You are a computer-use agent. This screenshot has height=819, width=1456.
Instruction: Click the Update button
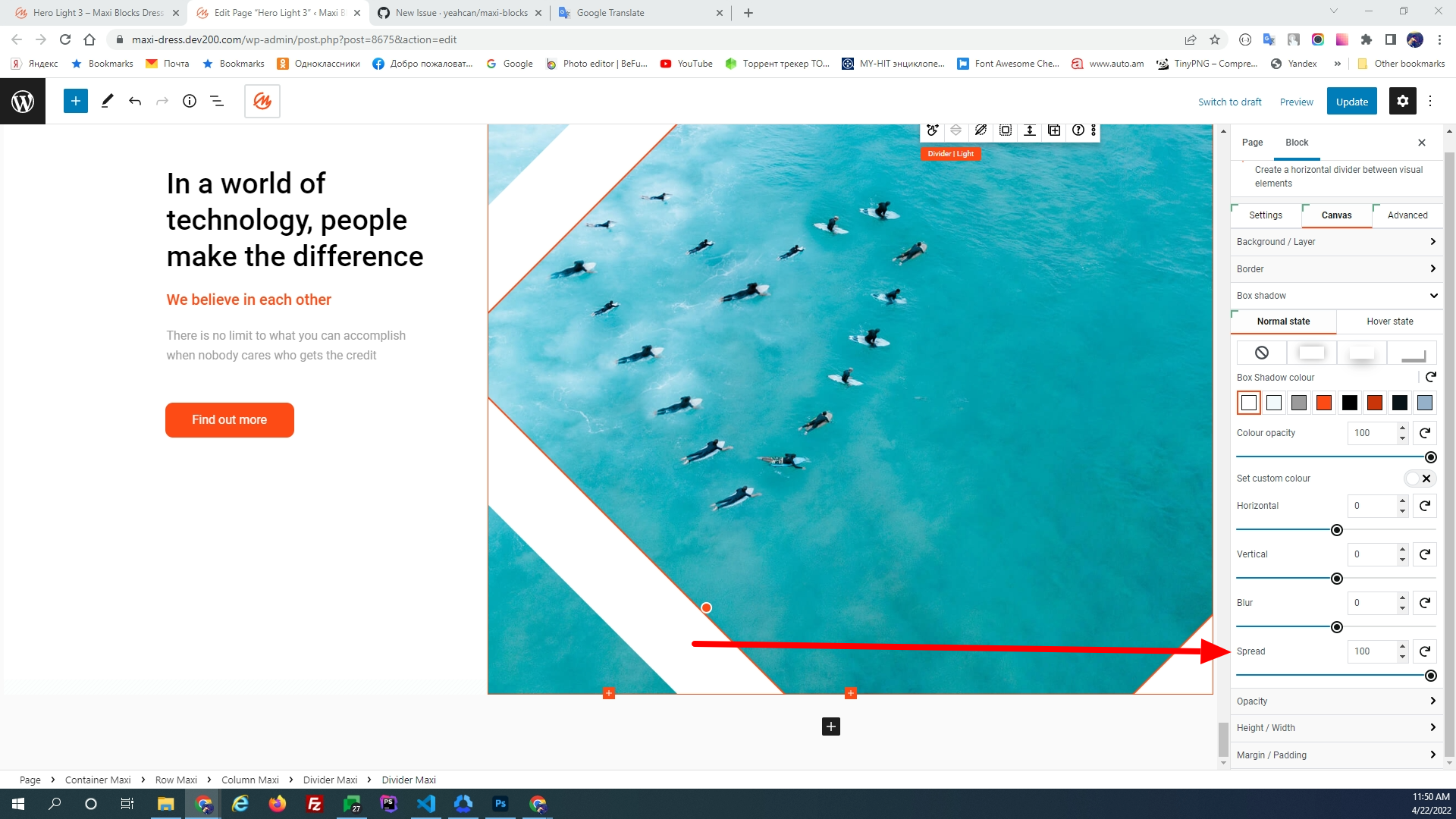1351,102
